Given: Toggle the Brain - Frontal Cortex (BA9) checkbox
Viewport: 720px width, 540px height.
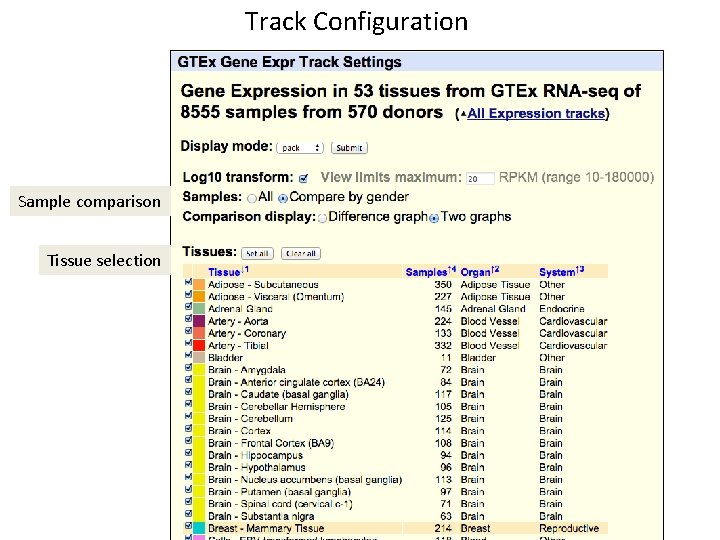Looking at the screenshot, I should pos(188,440).
